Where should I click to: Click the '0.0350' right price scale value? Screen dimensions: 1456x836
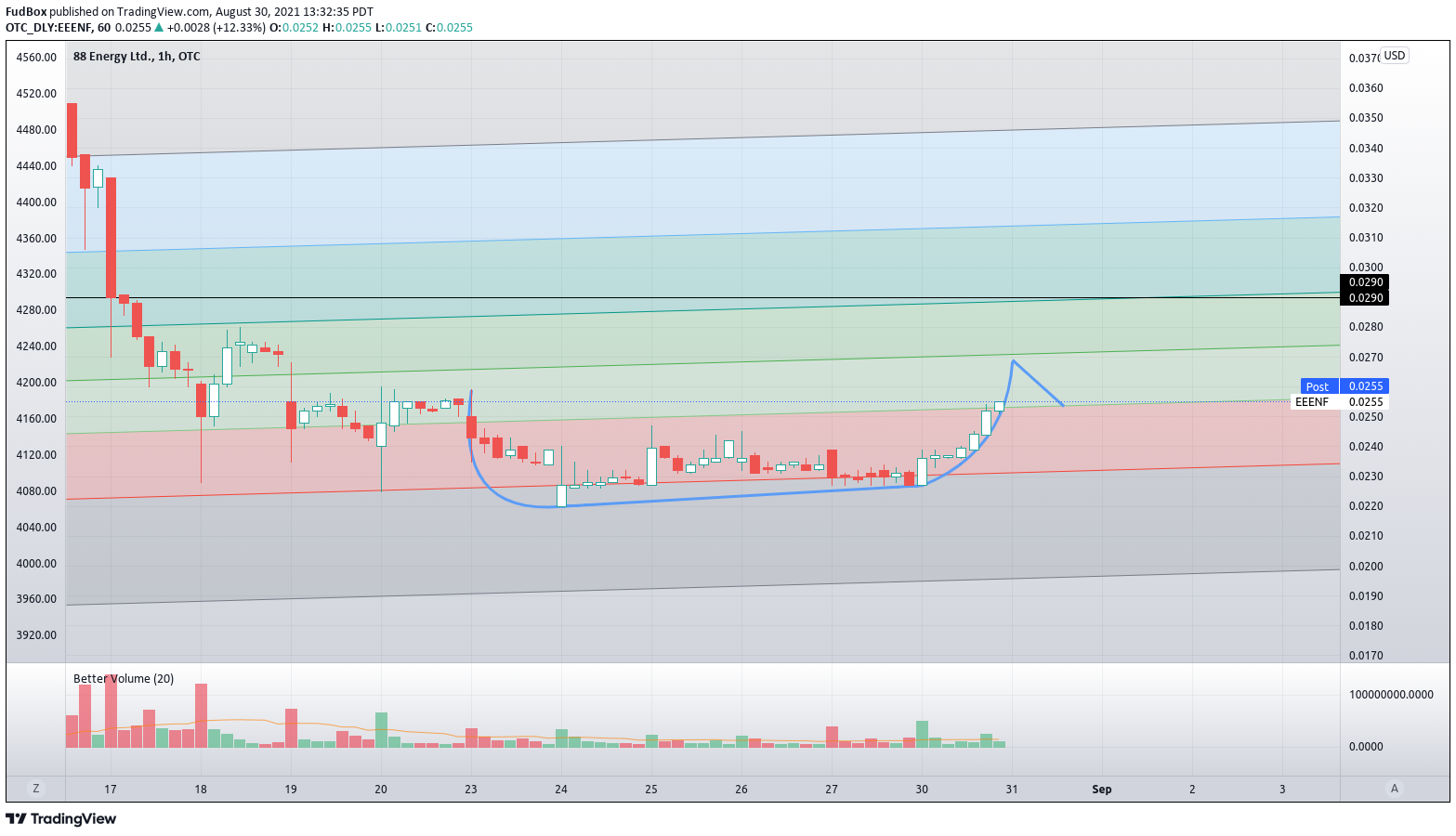pyautogui.click(x=1366, y=118)
